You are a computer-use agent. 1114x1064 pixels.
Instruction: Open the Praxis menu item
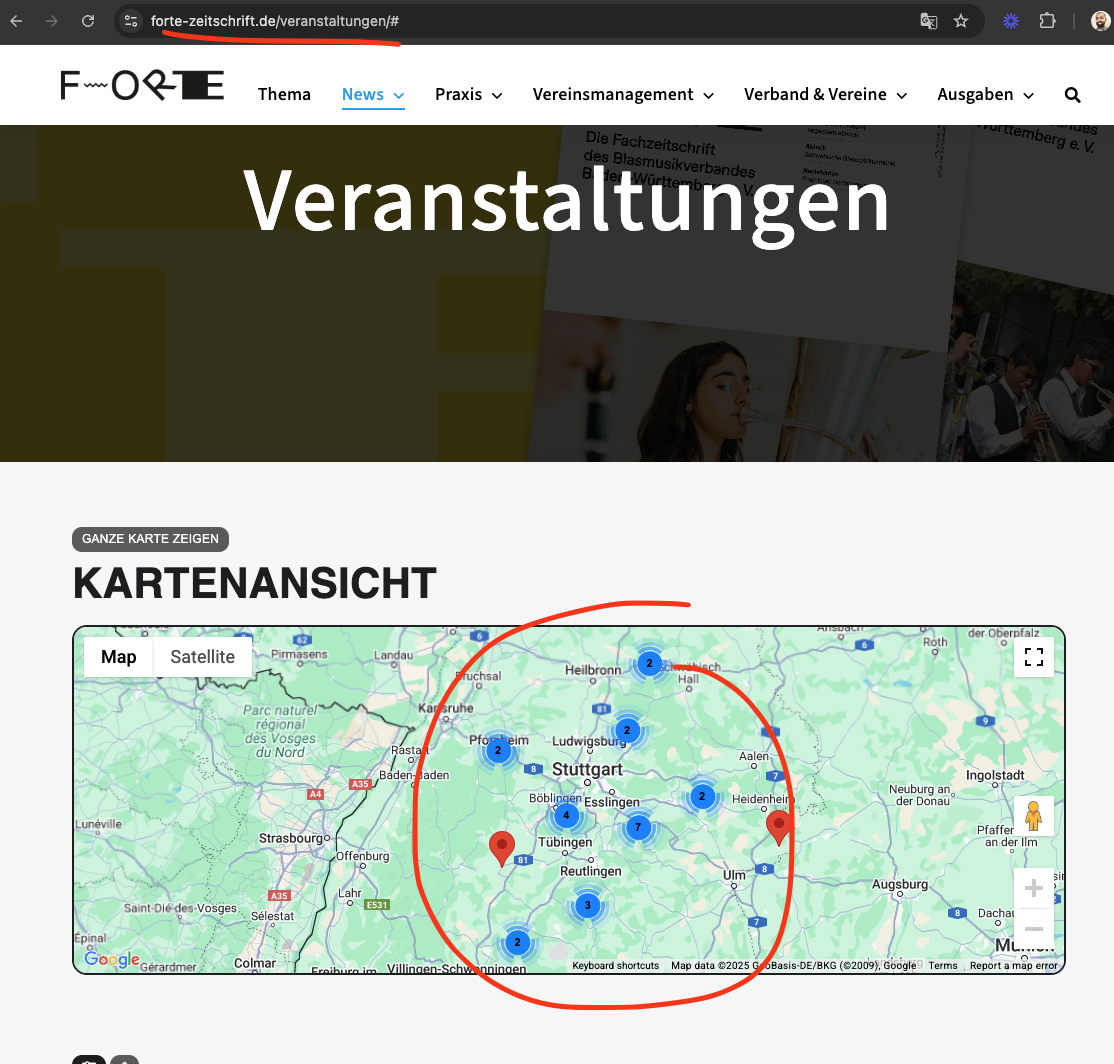pos(458,94)
